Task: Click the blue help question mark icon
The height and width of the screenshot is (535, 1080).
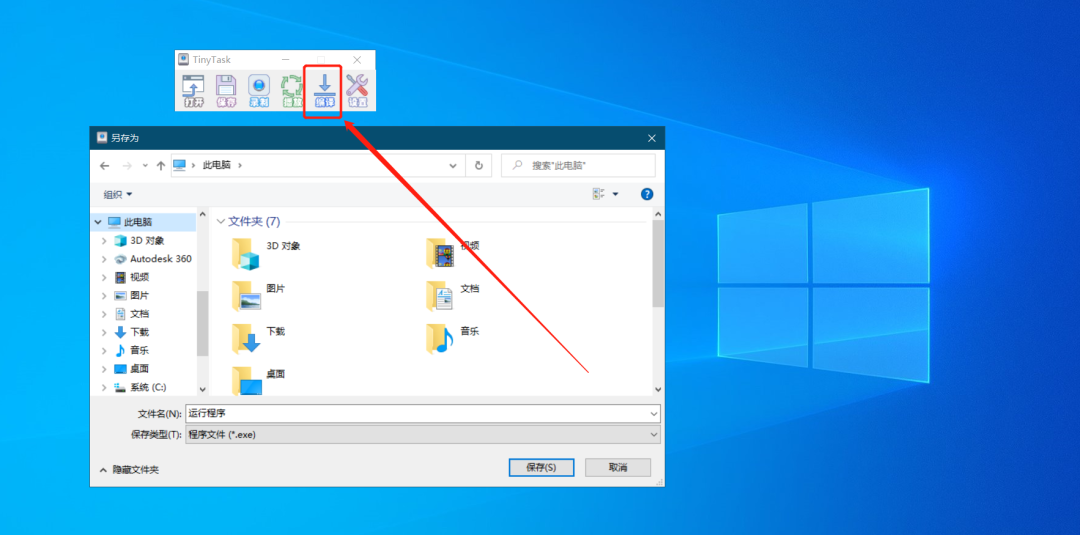Action: pyautogui.click(x=647, y=194)
